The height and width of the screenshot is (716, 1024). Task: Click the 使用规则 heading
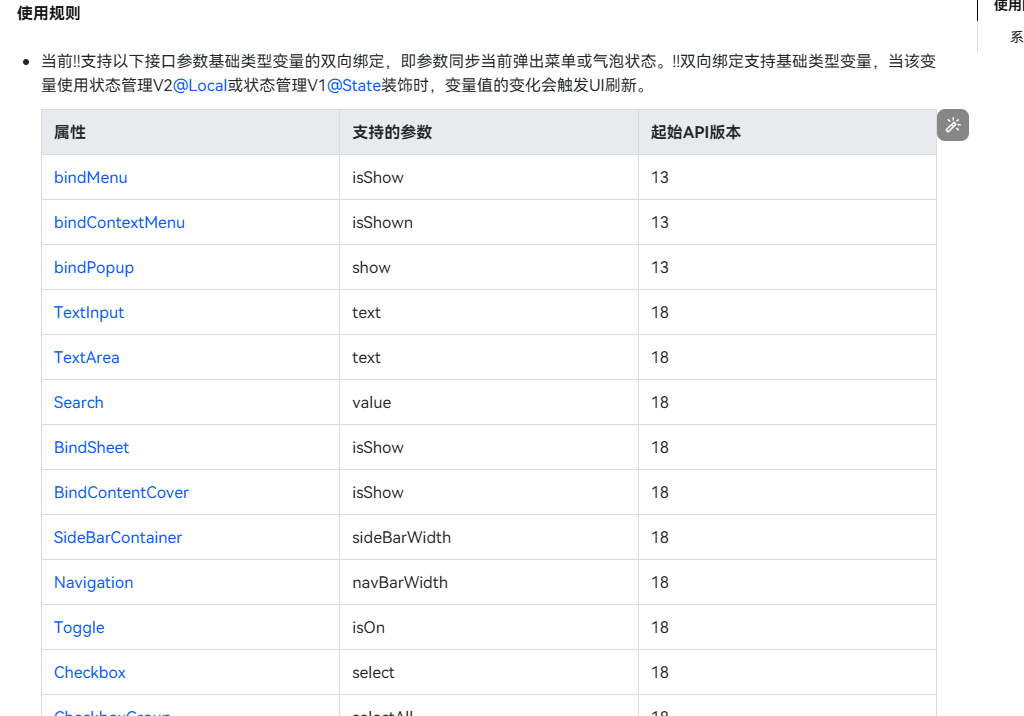coord(48,13)
